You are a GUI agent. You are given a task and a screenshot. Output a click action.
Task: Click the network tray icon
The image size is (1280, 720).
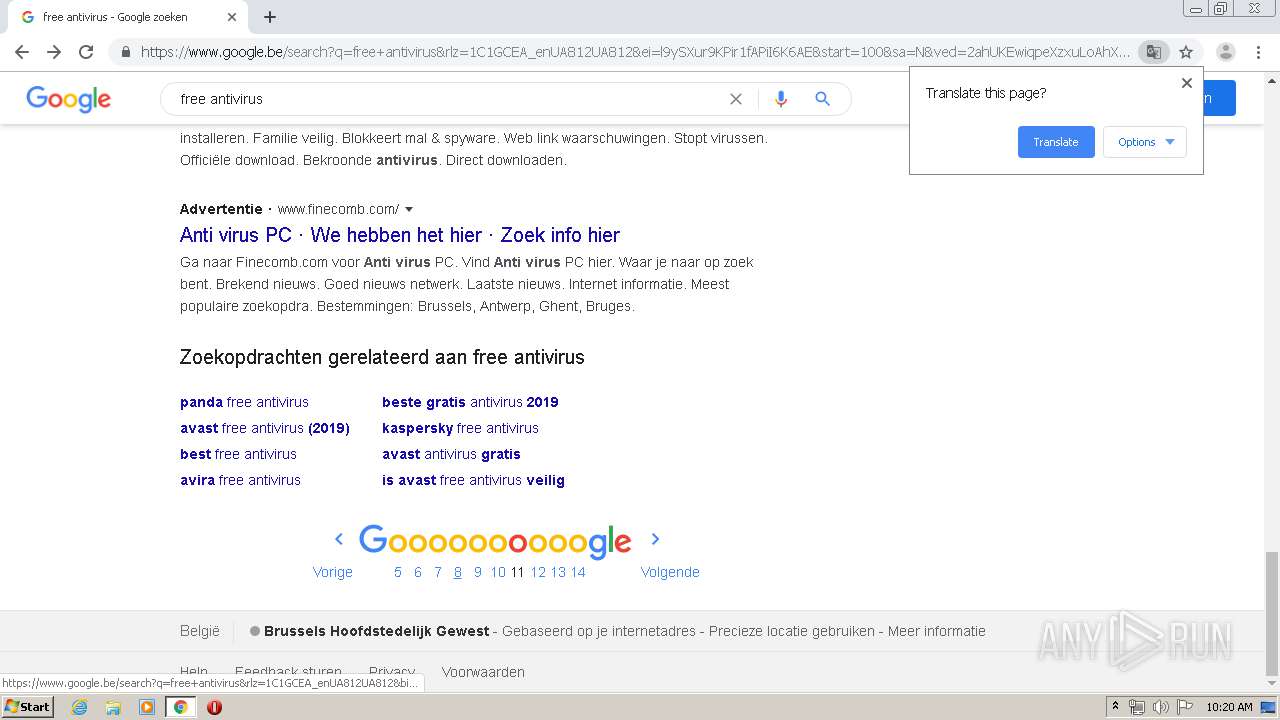pos(1137,707)
